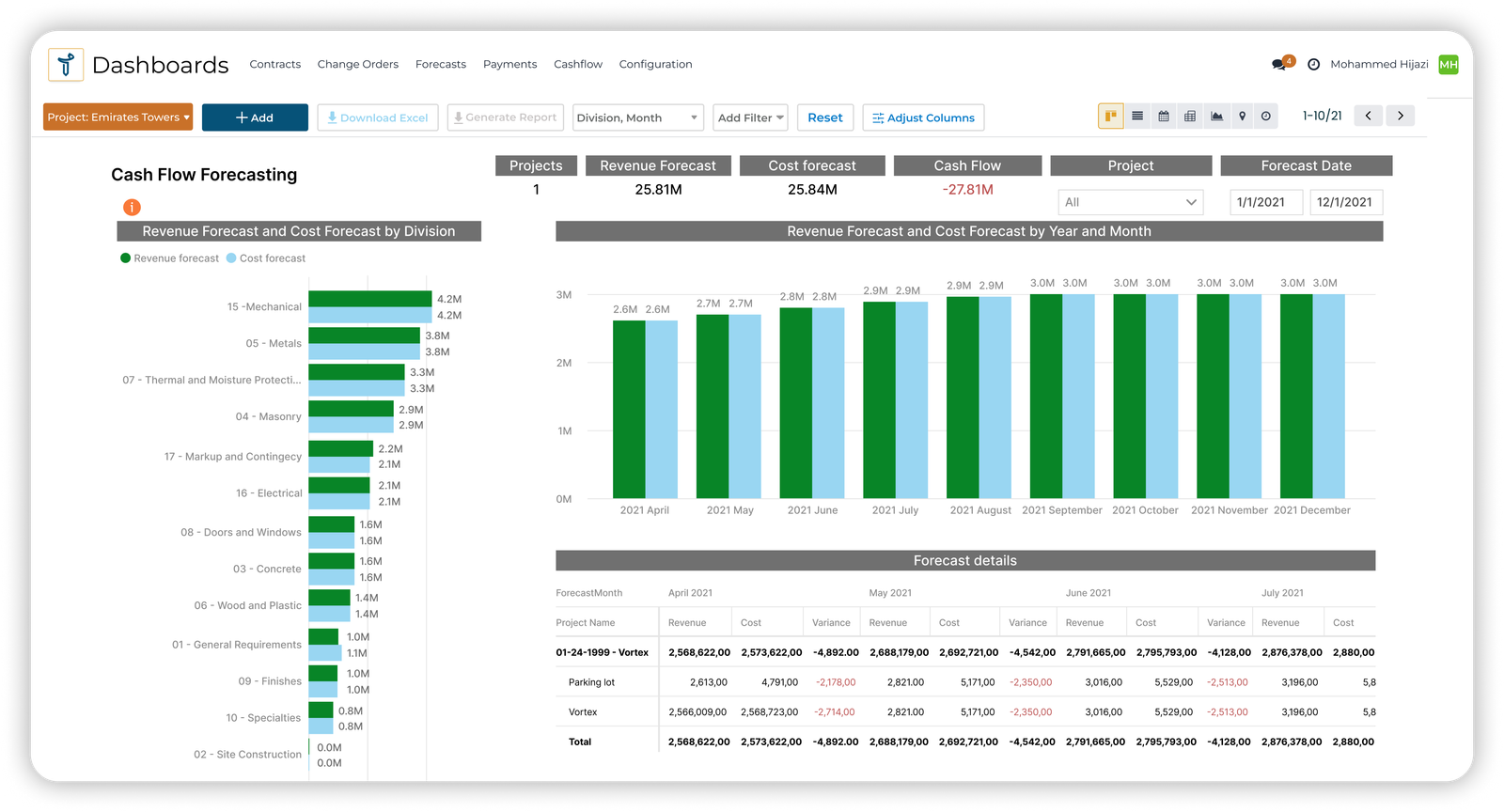Viewport: 1504px width, 812px height.
Task: Switch to the area chart view icon
Action: coord(1216,117)
